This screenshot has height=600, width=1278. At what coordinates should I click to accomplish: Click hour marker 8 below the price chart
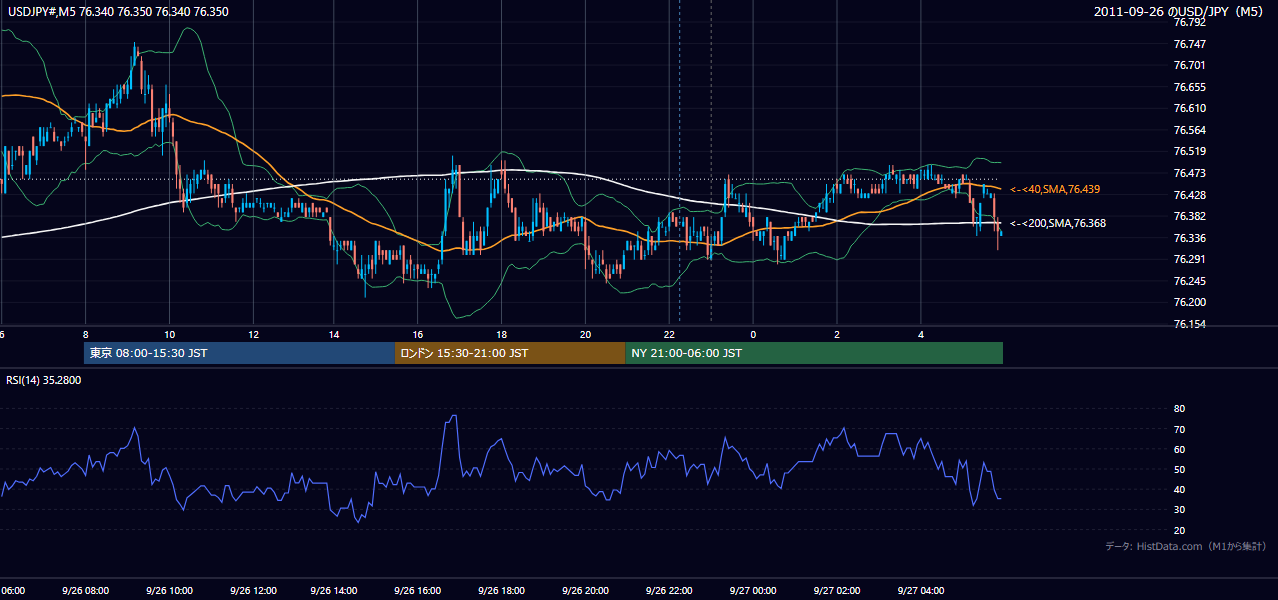click(x=86, y=335)
